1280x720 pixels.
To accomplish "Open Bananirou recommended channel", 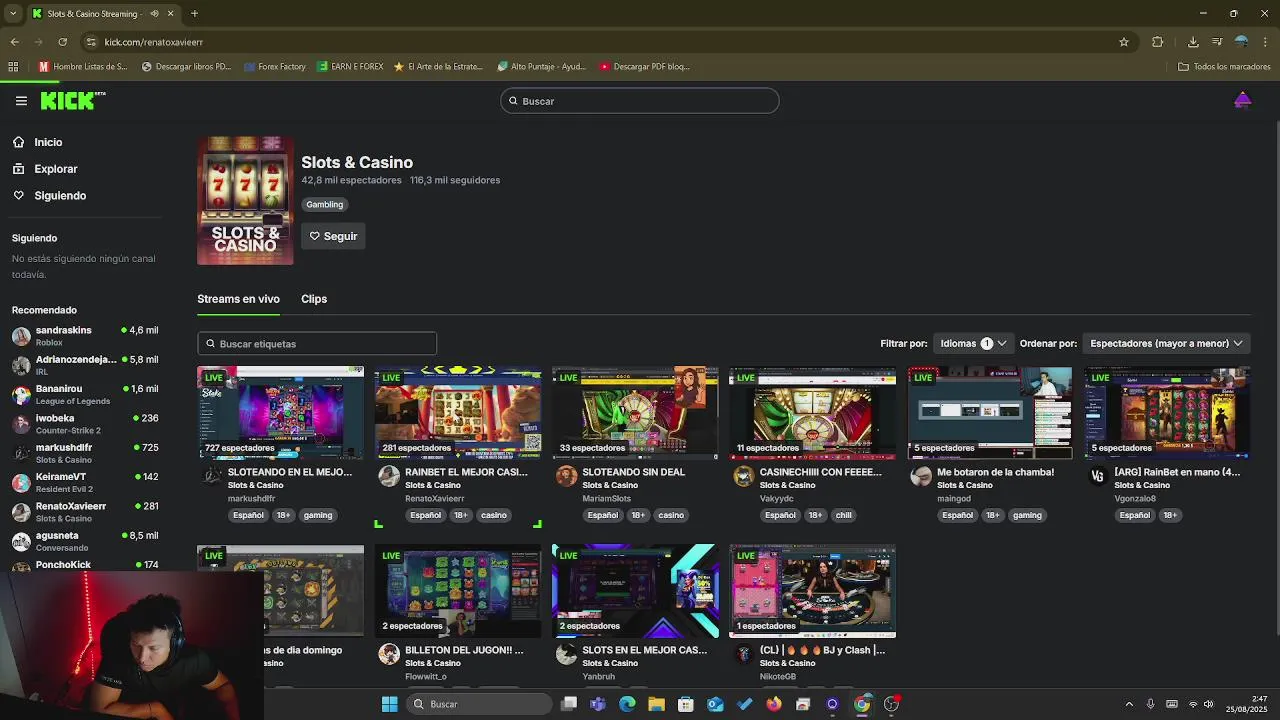I will coord(85,394).
